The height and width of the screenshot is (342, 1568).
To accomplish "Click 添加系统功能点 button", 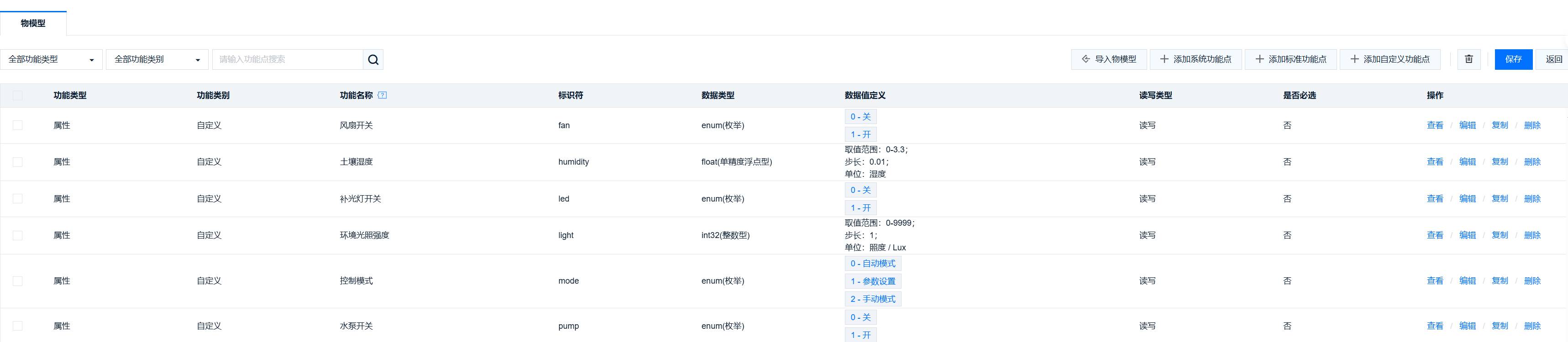I will (1196, 59).
